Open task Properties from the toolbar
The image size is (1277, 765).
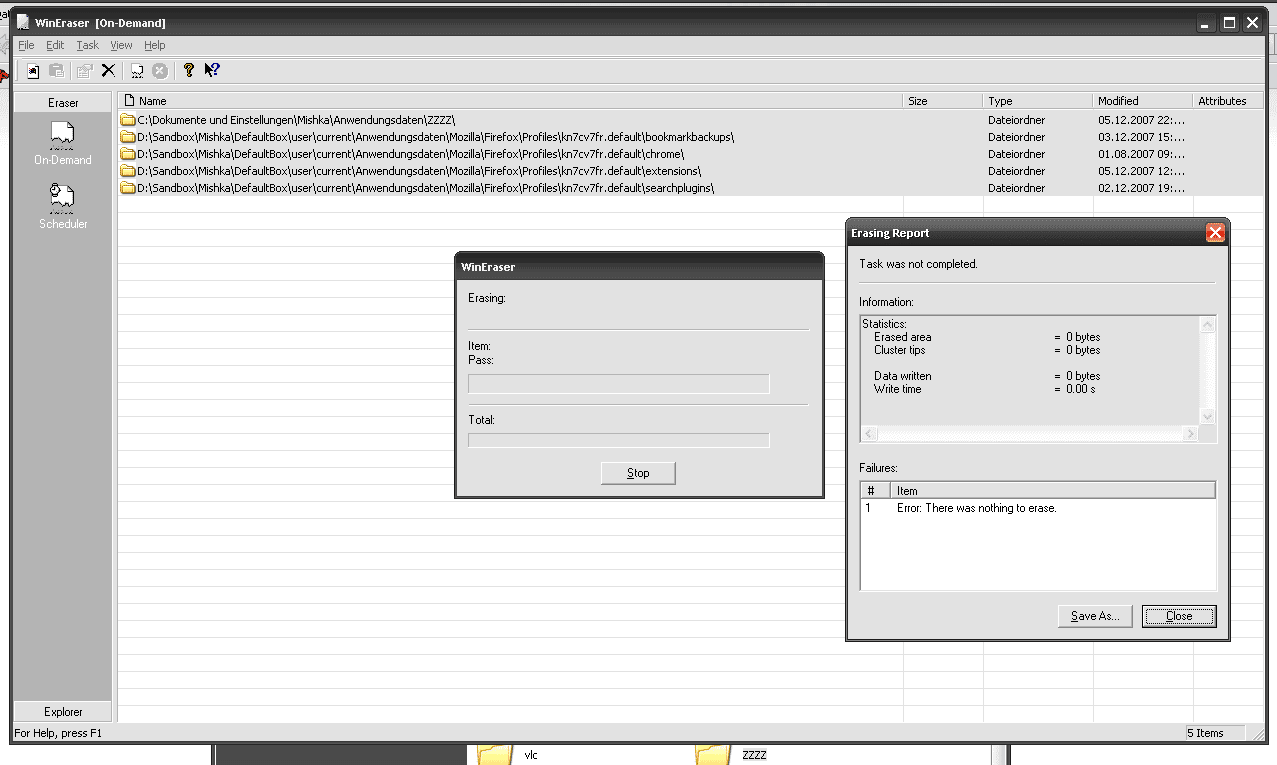point(85,70)
